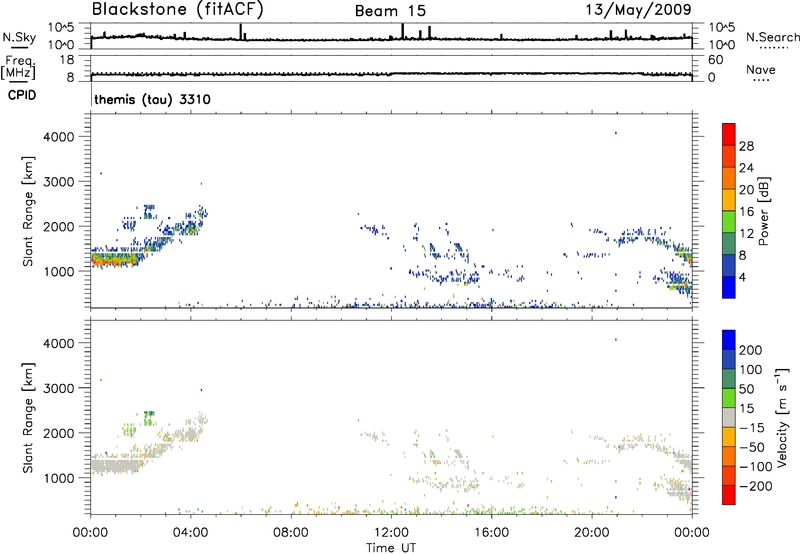The image size is (800, 554).
Task: Select the "Time UT" axis title
Action: (391, 548)
